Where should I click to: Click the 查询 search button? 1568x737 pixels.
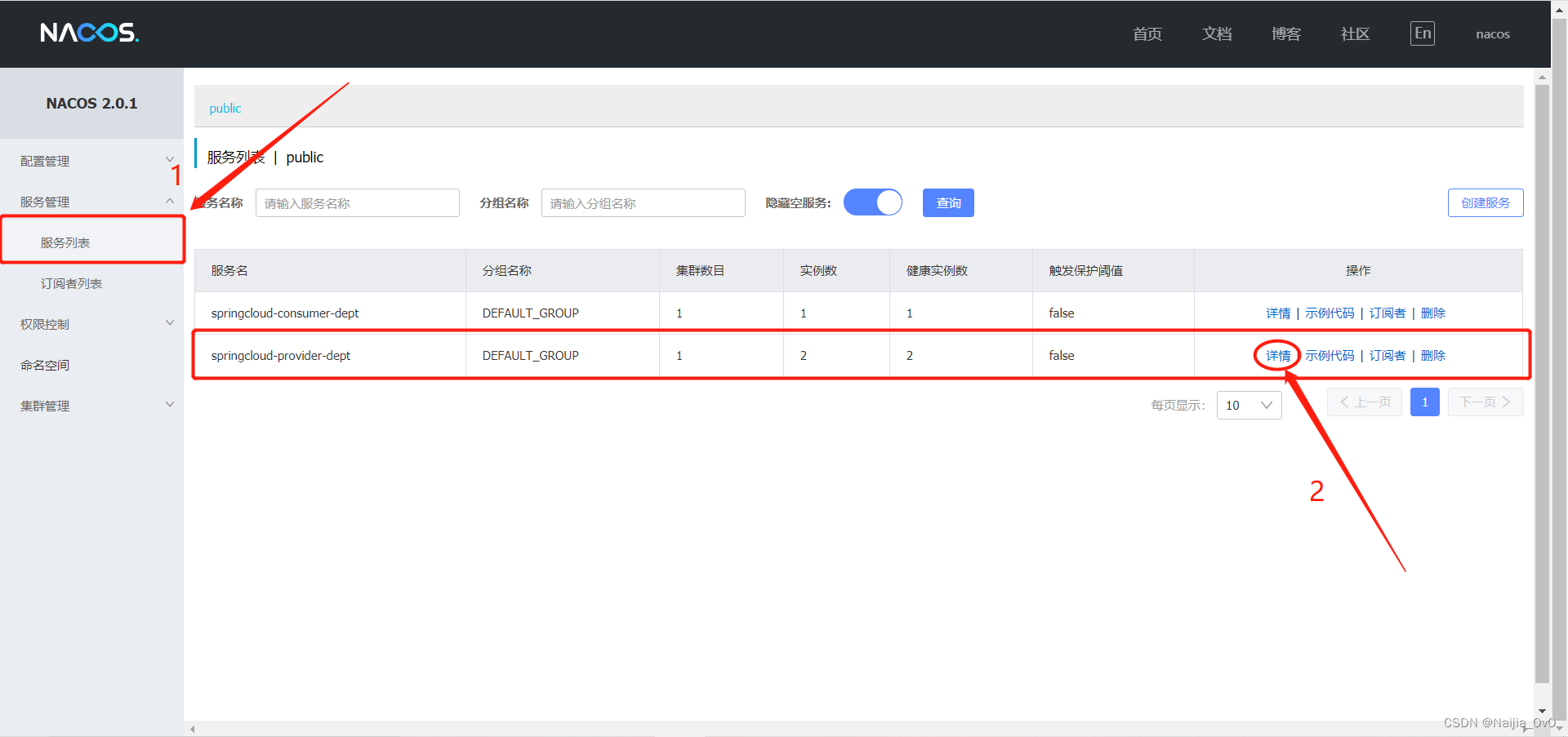click(948, 202)
